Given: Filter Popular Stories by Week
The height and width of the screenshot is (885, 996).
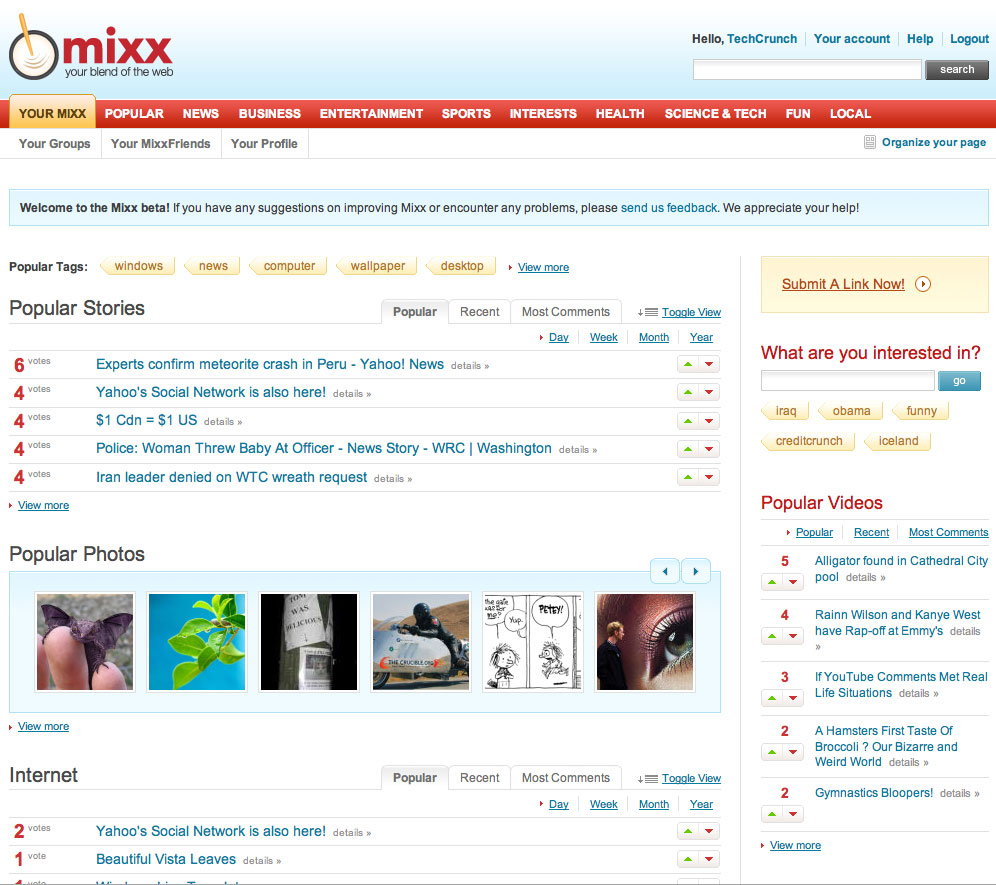Looking at the screenshot, I should tap(603, 337).
